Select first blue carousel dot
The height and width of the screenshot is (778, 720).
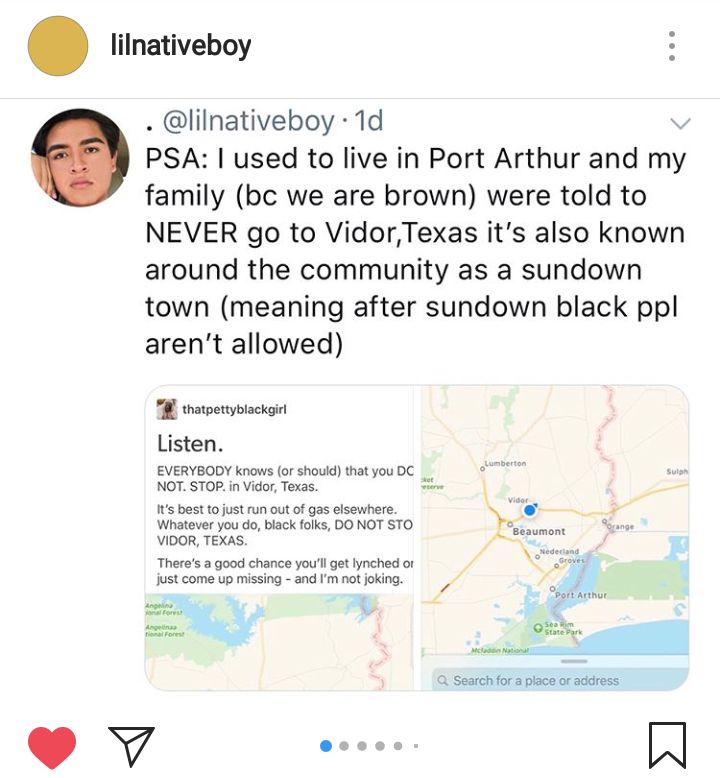pyautogui.click(x=326, y=746)
